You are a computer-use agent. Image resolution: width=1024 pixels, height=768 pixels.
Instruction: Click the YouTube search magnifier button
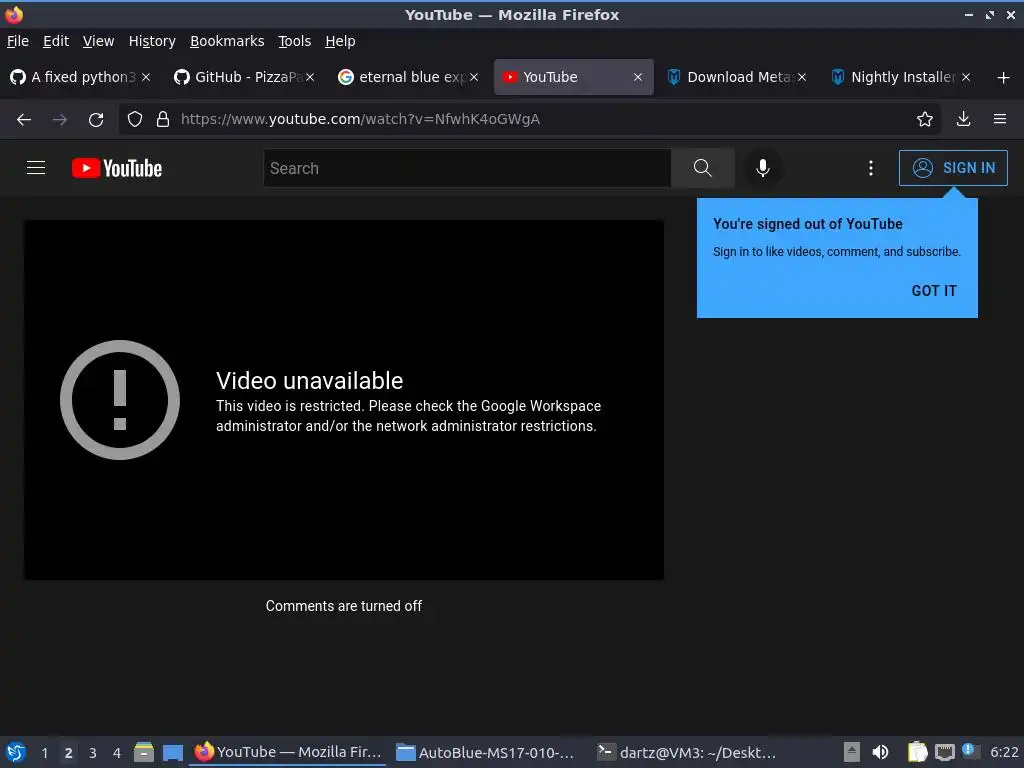pos(703,168)
